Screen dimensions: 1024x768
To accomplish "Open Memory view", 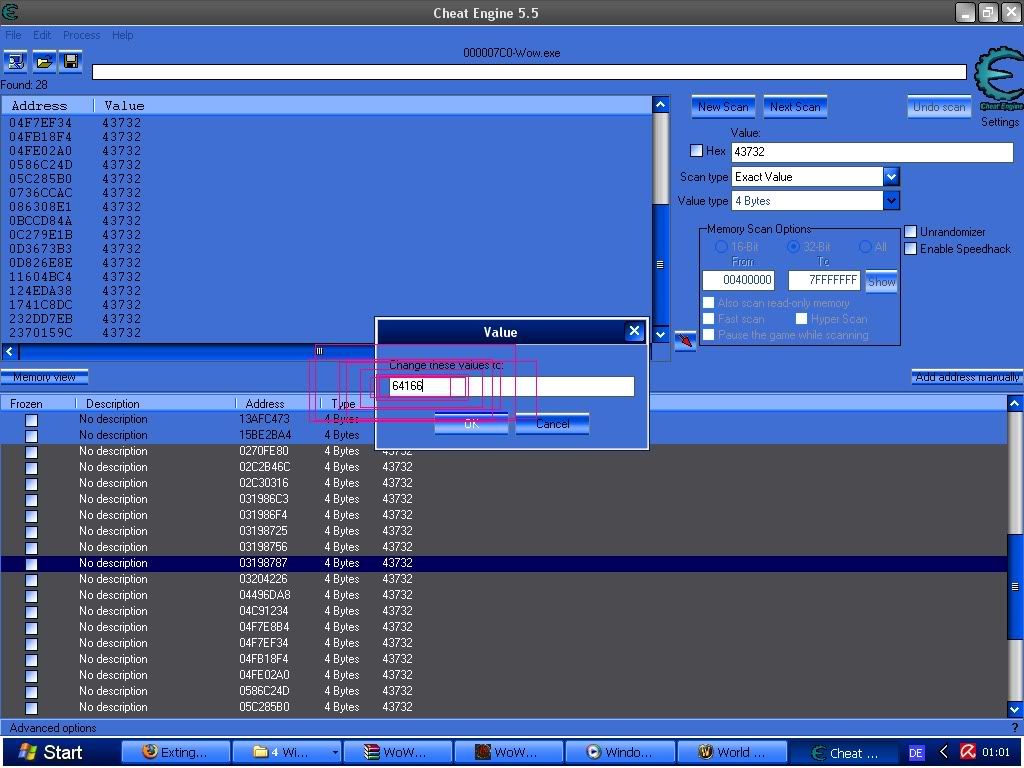I will pos(44,377).
